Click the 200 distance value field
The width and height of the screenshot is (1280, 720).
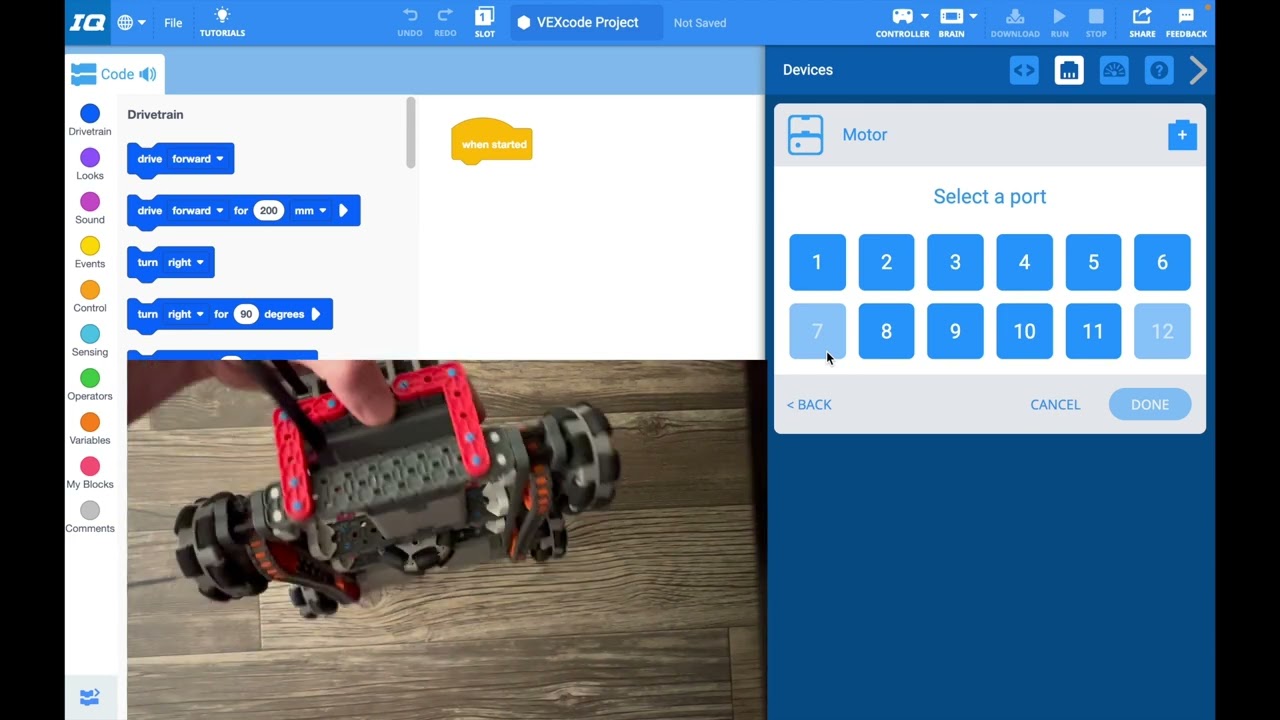pos(268,211)
